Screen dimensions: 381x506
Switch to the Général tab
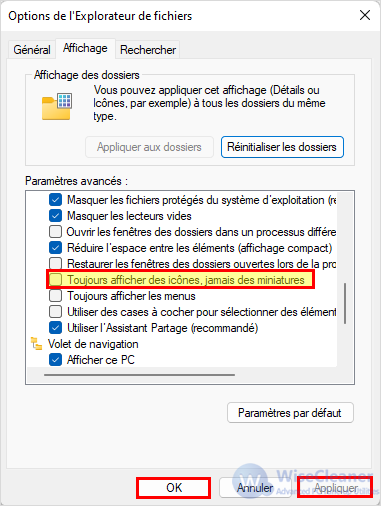[32, 50]
